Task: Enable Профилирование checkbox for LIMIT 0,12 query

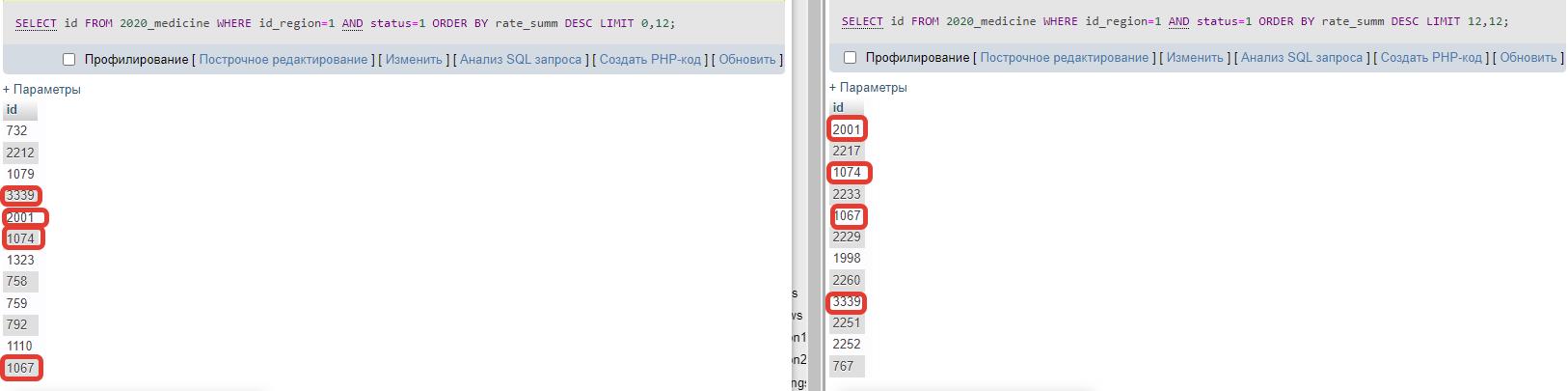Action: click(68, 60)
